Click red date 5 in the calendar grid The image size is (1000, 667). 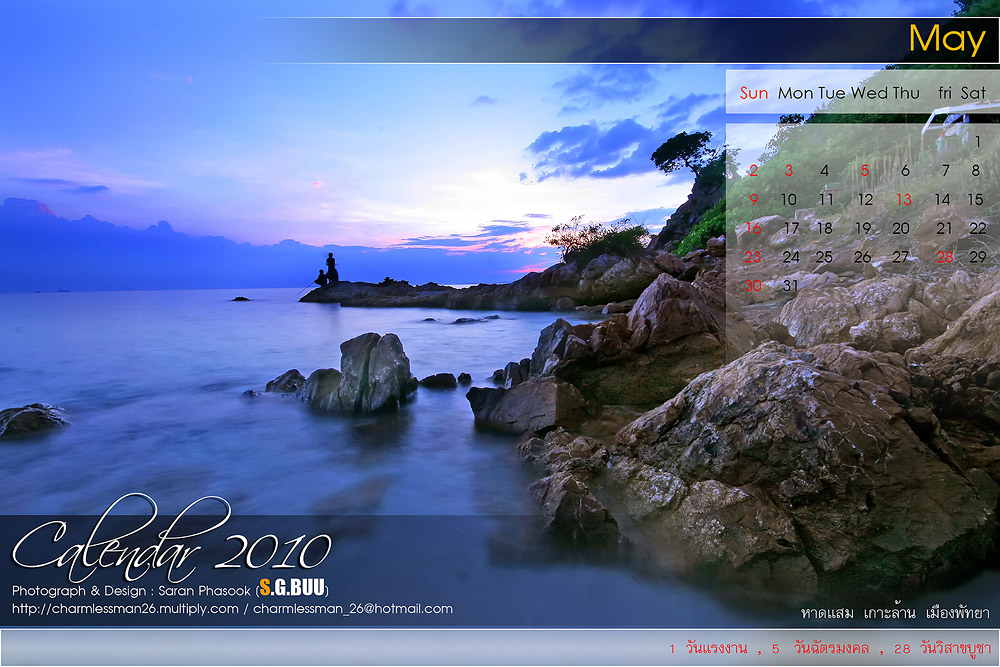pyautogui.click(x=865, y=170)
